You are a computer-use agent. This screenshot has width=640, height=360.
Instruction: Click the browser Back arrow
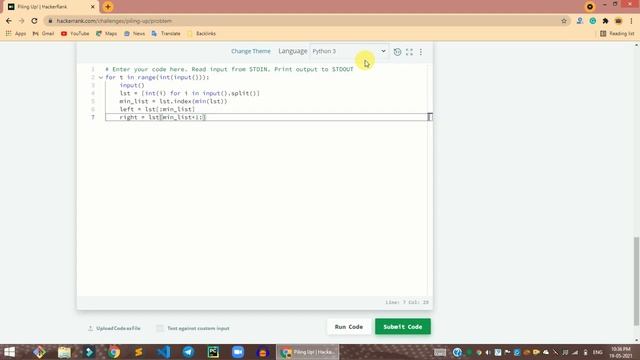(9, 21)
